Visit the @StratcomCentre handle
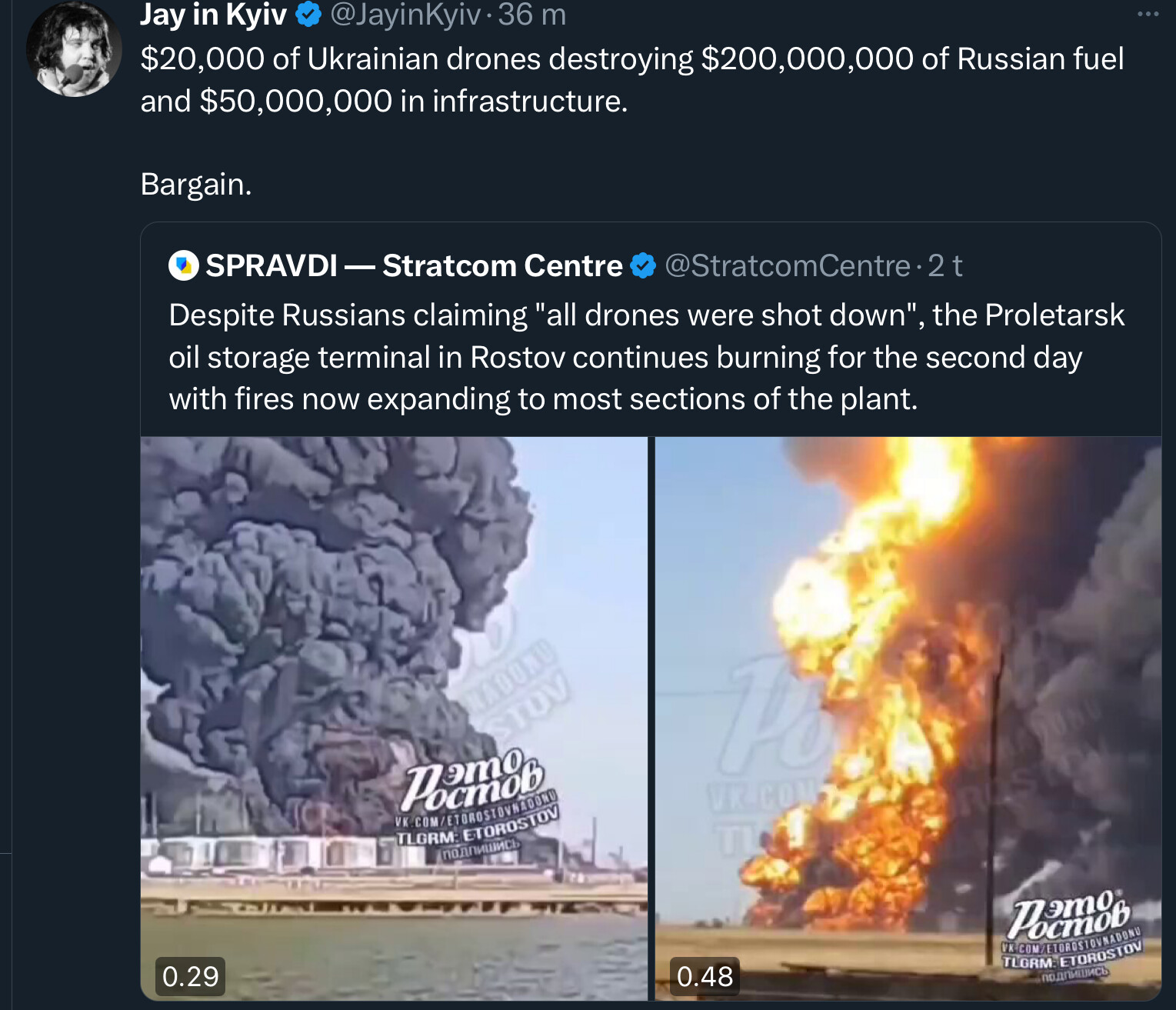Viewport: 1176px width, 1010px height. point(788,266)
